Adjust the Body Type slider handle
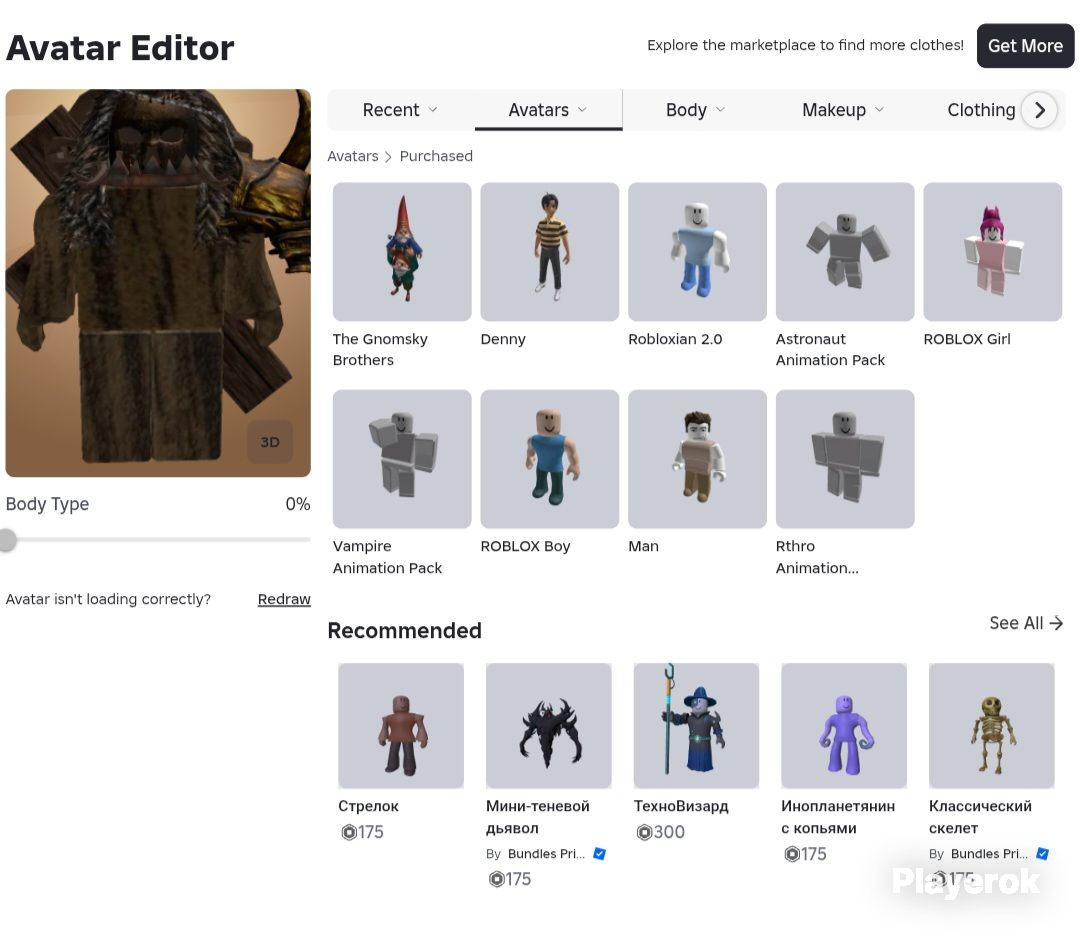1080x937 pixels. (8, 540)
